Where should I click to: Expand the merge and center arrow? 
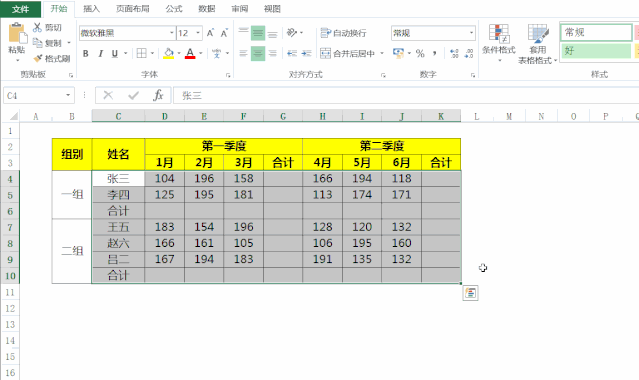click(382, 53)
